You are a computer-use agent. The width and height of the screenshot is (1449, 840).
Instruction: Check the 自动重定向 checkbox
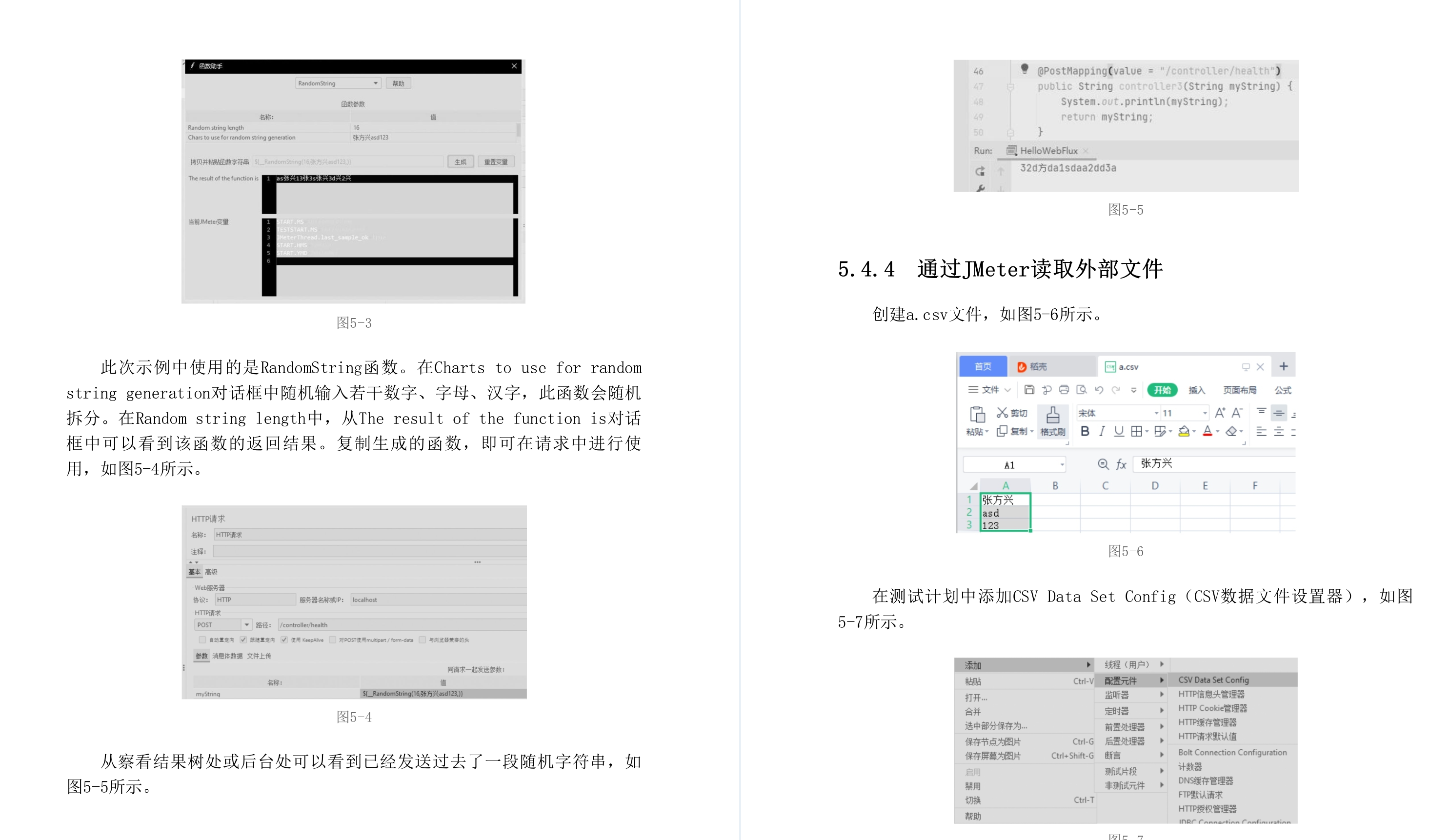tap(202, 640)
